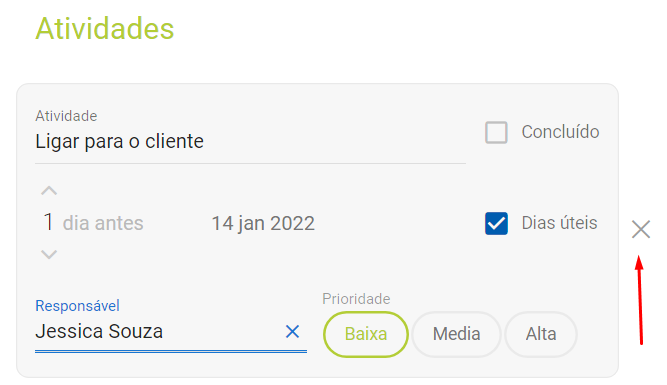Remove the activity with the gray X icon
The width and height of the screenshot is (667, 385).
tap(641, 230)
